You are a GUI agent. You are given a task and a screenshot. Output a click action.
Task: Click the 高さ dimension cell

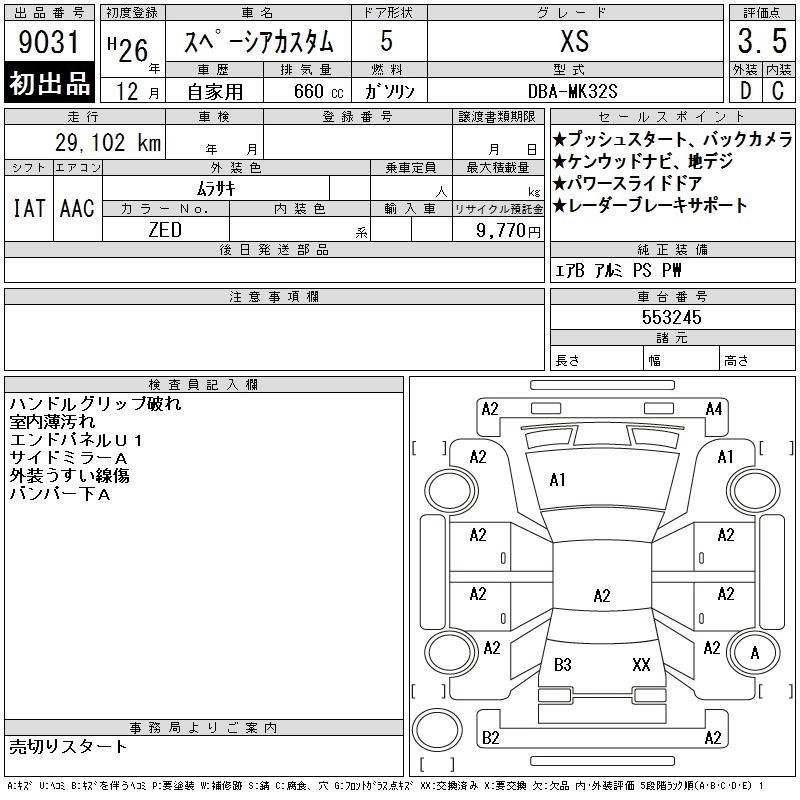757,360
